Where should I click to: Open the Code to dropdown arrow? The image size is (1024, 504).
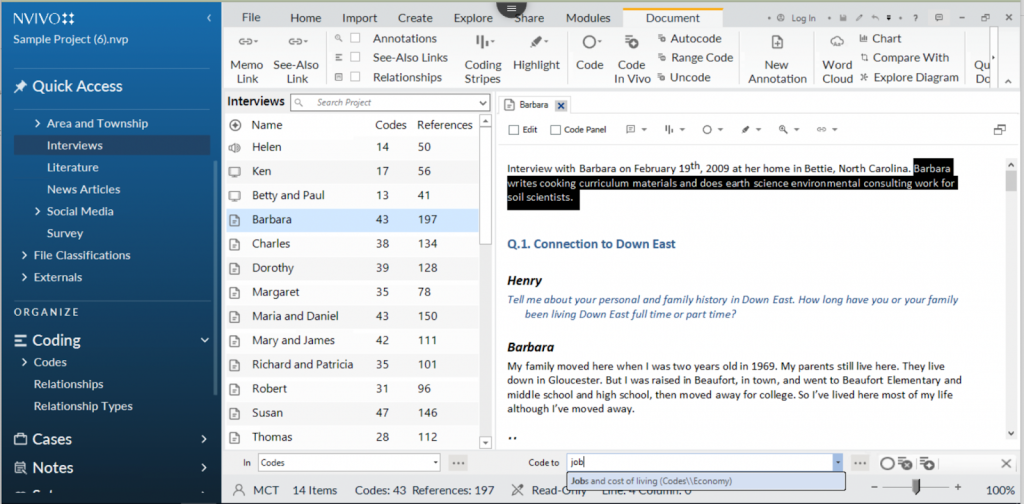838,463
